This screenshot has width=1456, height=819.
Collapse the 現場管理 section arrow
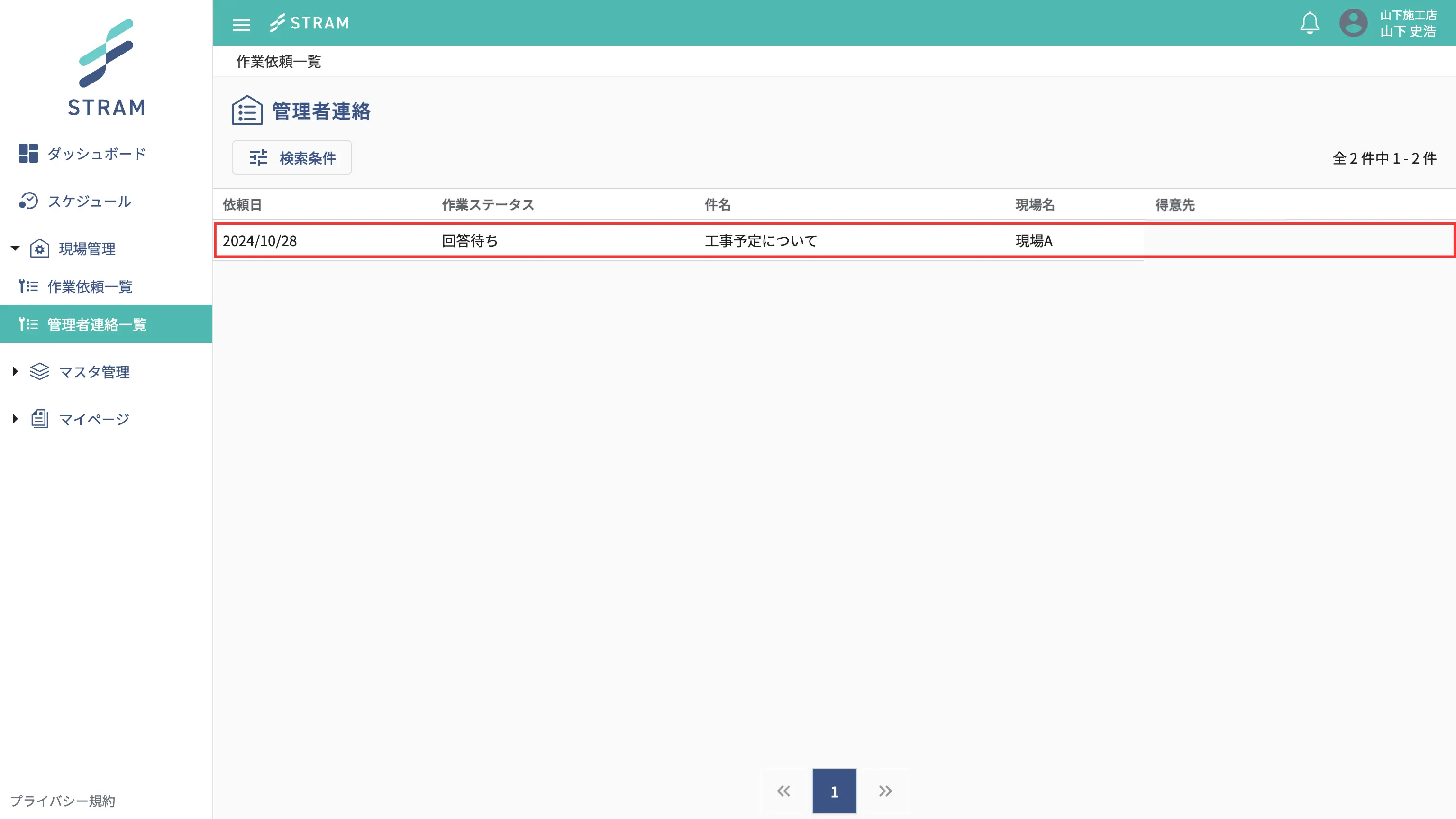(x=15, y=248)
